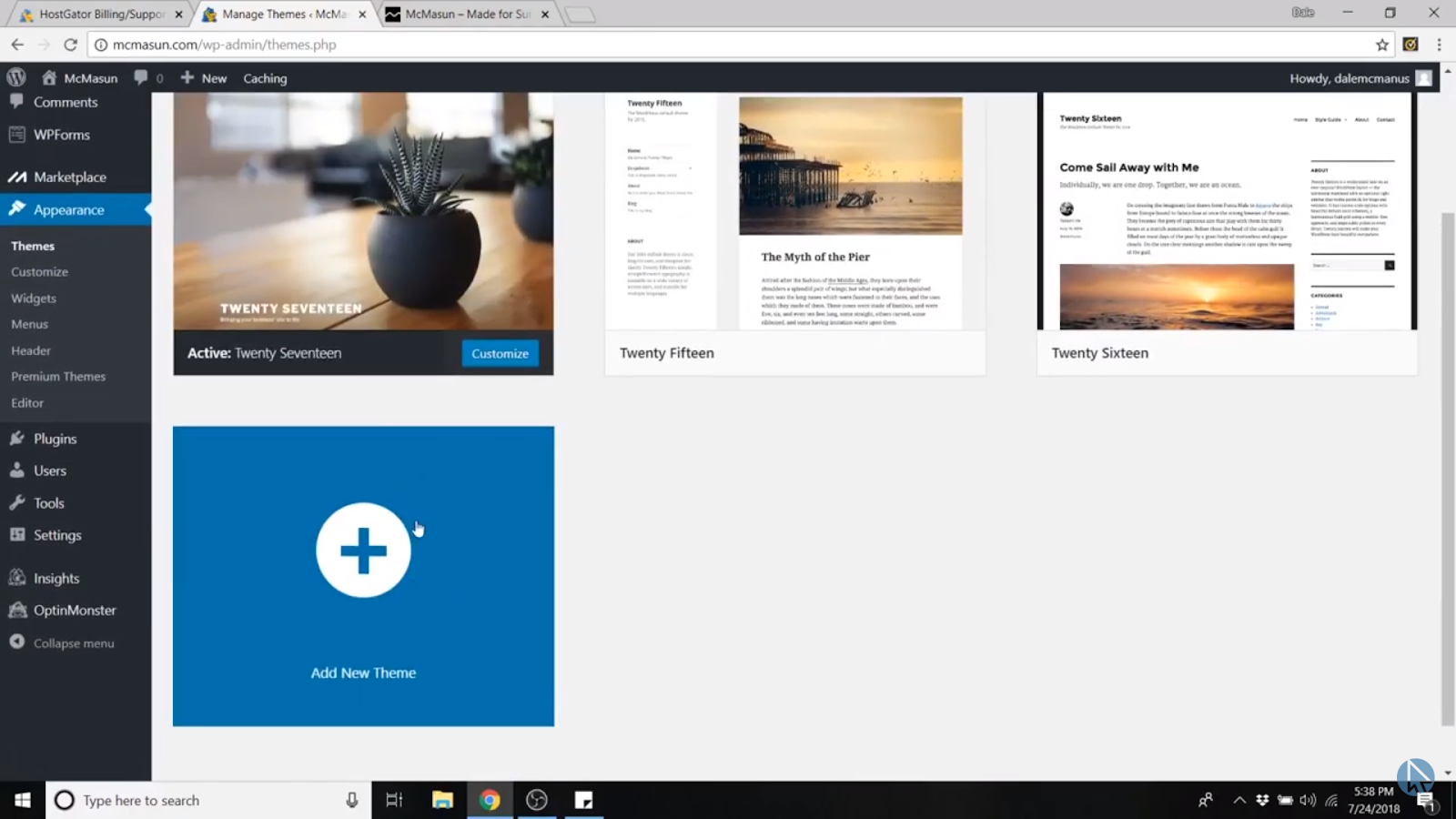The height and width of the screenshot is (819, 1456).
Task: Click the Plugins sidebar icon
Action: coord(16,439)
